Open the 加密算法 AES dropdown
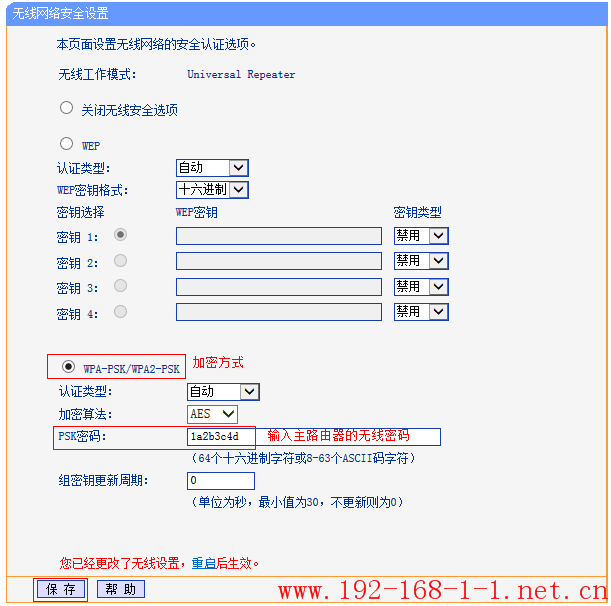Screen dimensions: 611x606 tap(212, 414)
